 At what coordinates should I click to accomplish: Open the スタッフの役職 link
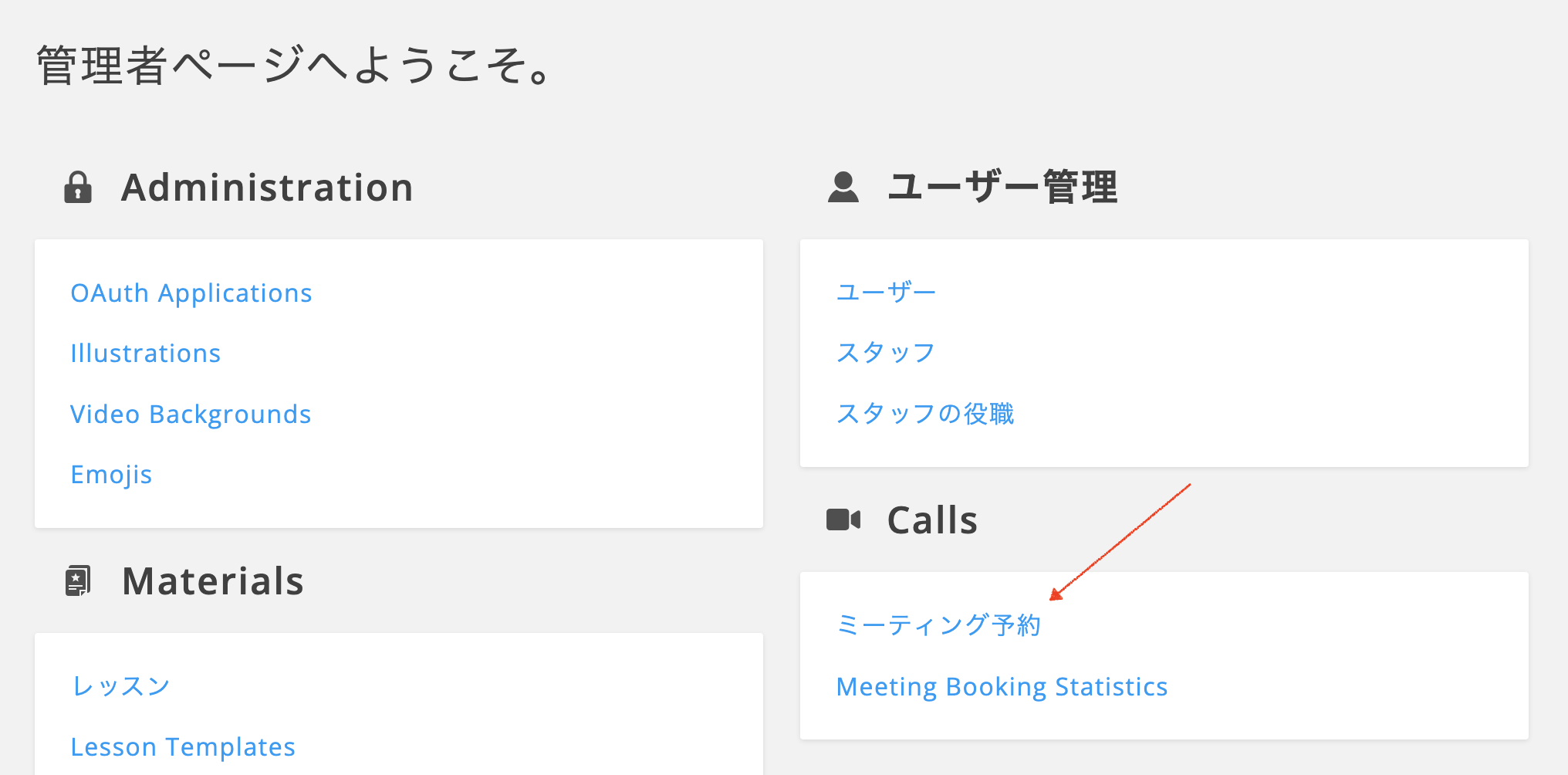(x=925, y=414)
